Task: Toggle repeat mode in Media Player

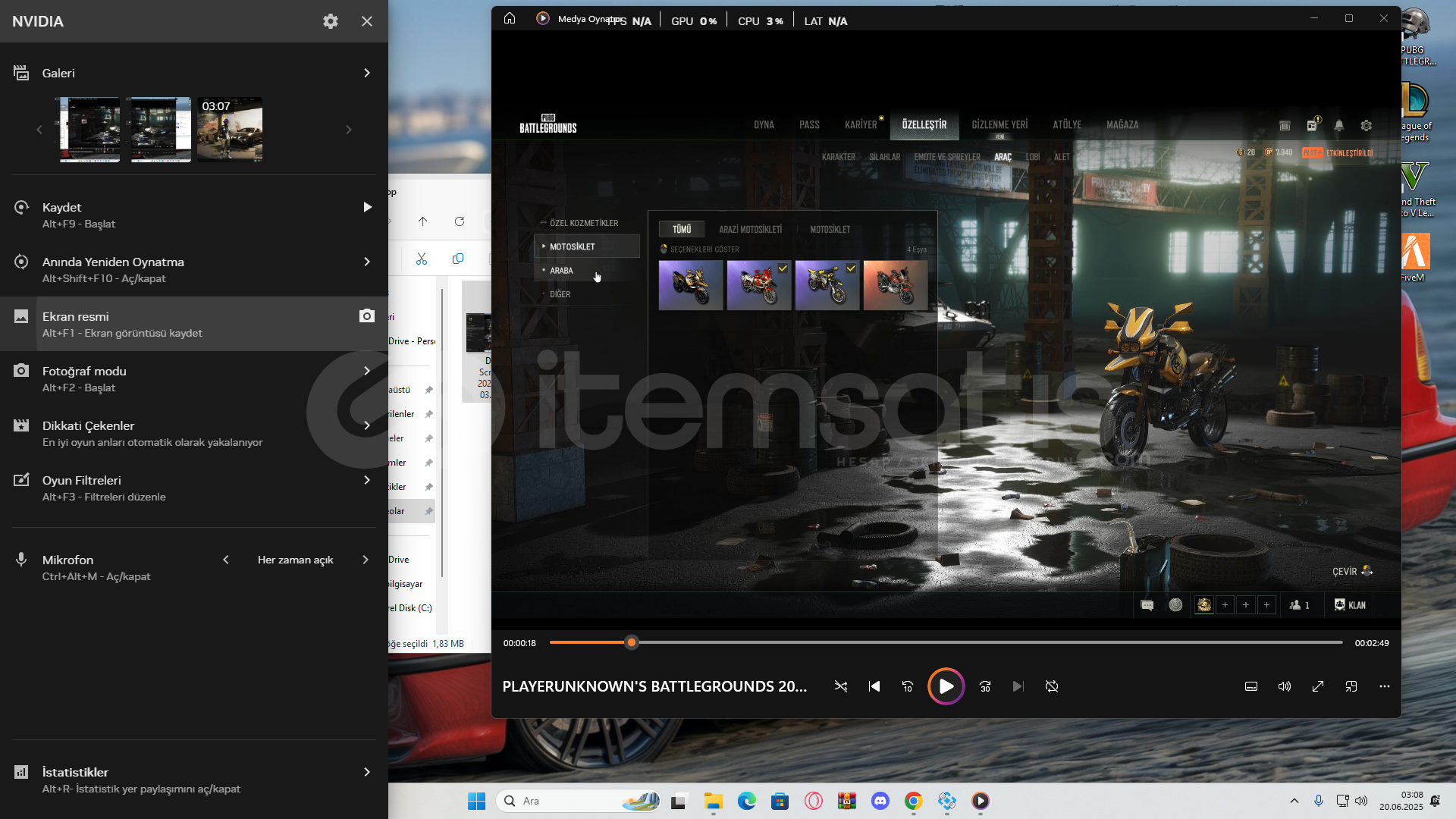Action: 1052,686
